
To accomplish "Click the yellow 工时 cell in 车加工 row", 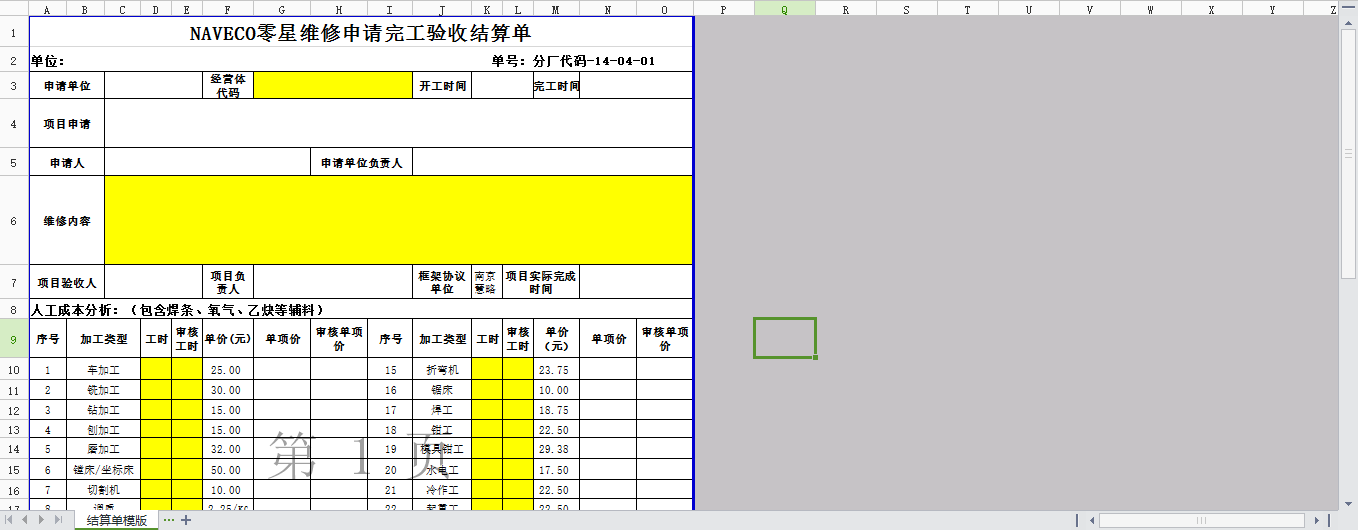I will pyautogui.click(x=156, y=370).
